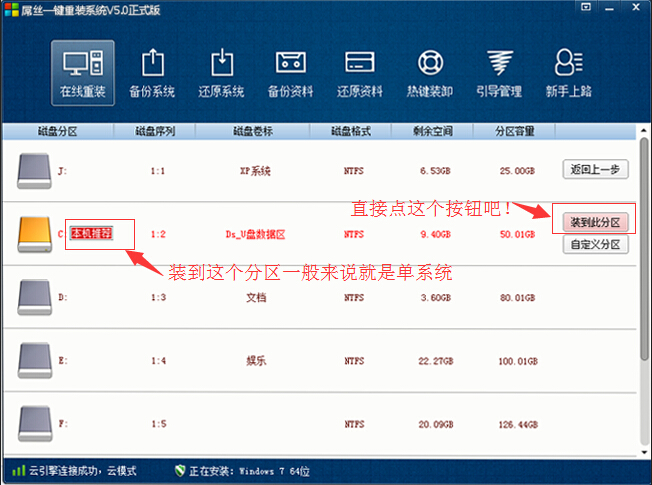Click the 返回上一步 back button
The width and height of the screenshot is (652, 485).
pyautogui.click(x=595, y=169)
